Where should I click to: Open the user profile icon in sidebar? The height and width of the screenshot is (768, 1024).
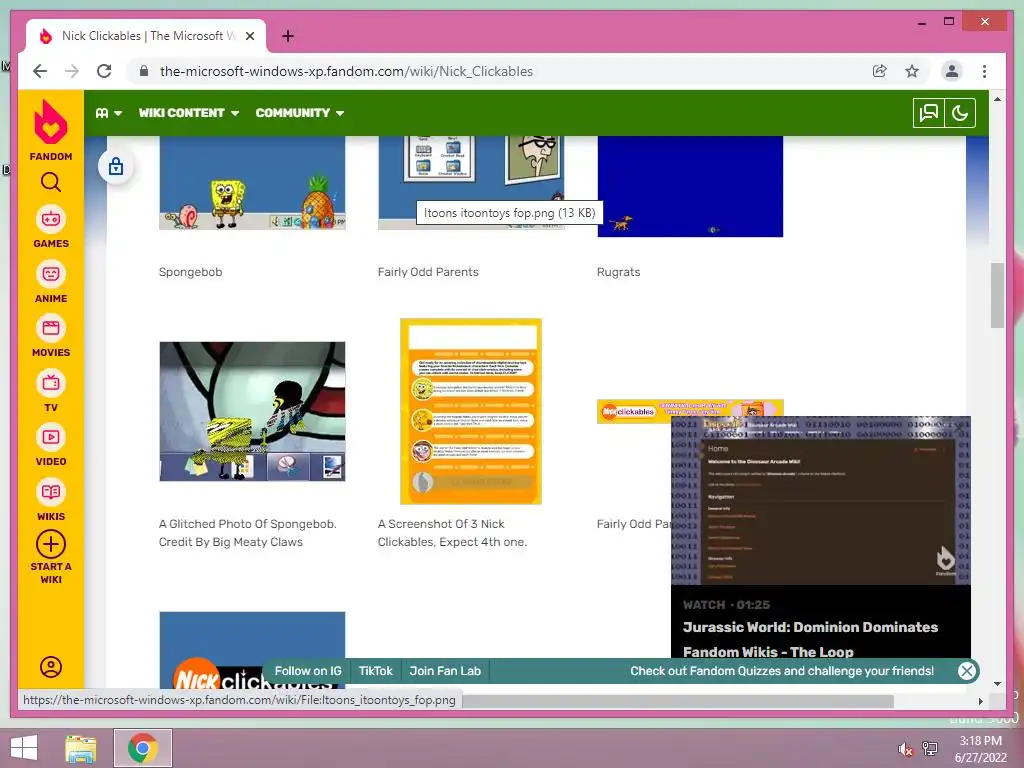[x=51, y=667]
